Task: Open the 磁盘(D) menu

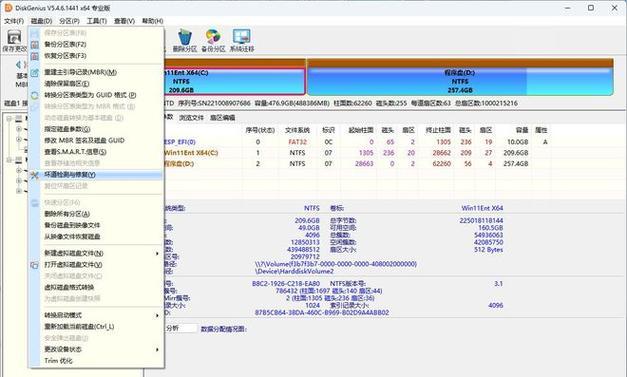Action: (x=42, y=21)
